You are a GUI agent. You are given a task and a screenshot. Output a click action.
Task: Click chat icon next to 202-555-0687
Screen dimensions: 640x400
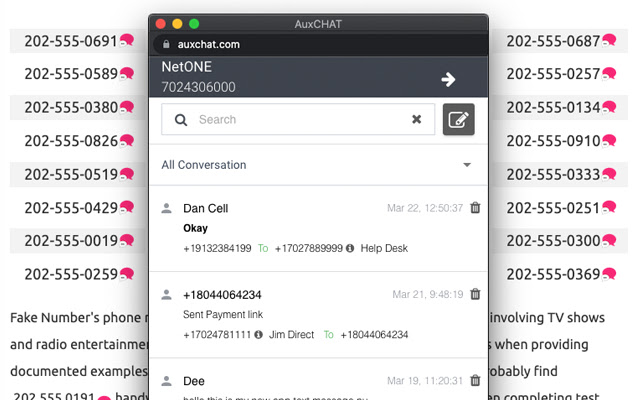[609, 40]
